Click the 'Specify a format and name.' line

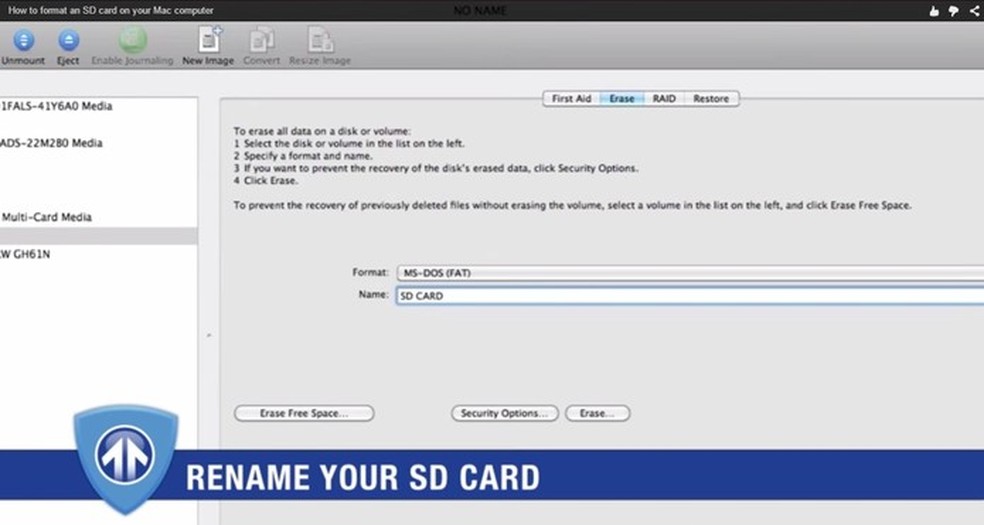303,156
